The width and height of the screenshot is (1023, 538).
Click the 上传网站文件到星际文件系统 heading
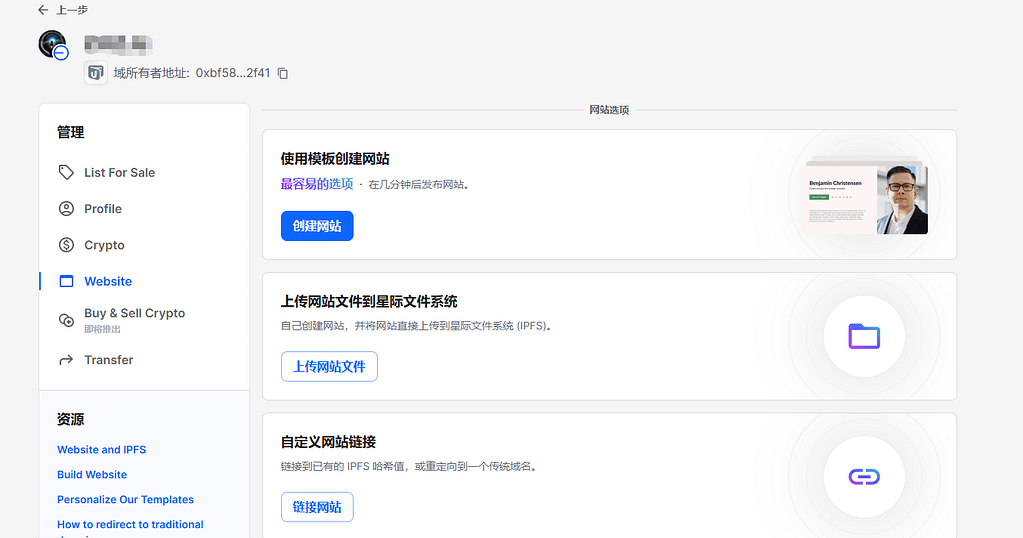coord(369,301)
